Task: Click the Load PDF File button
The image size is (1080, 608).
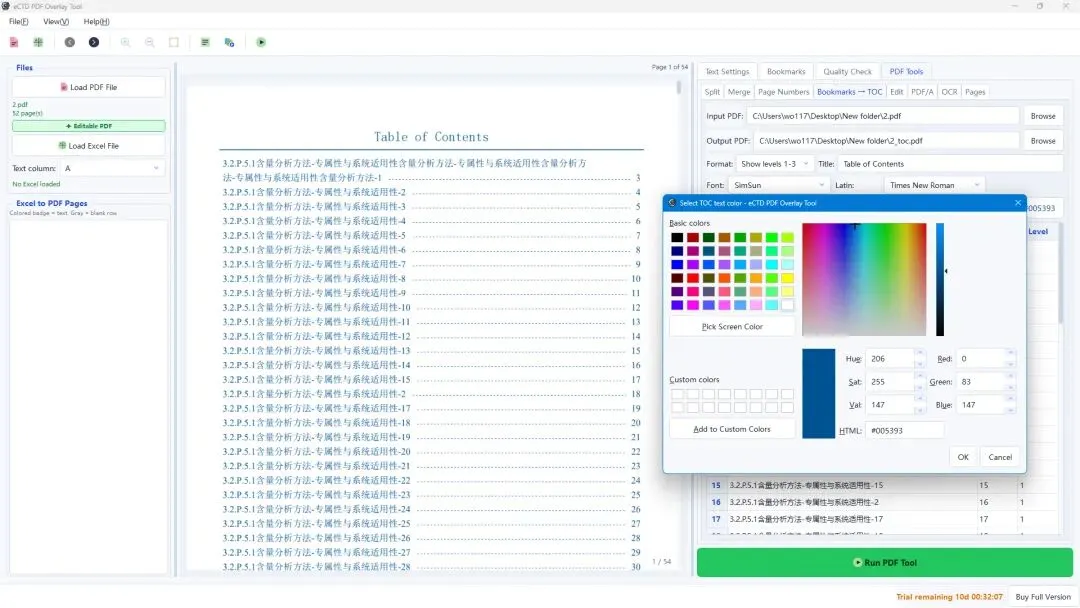Action: coord(88,87)
